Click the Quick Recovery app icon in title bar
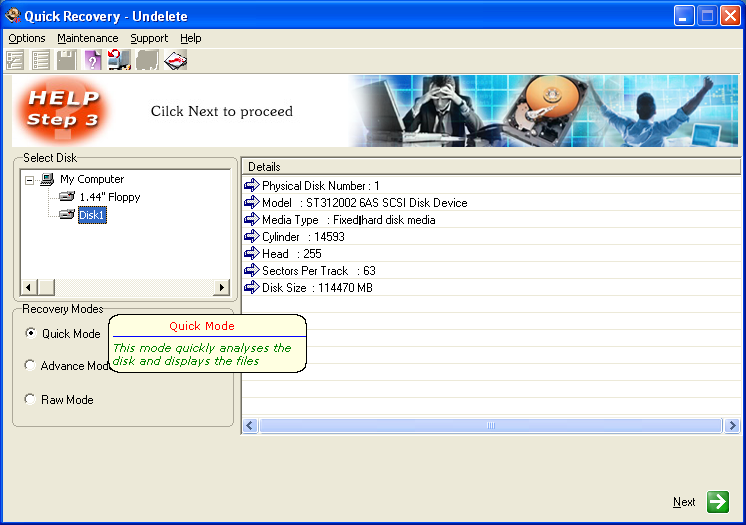Screen dimensions: 746x525 [x=13, y=16]
